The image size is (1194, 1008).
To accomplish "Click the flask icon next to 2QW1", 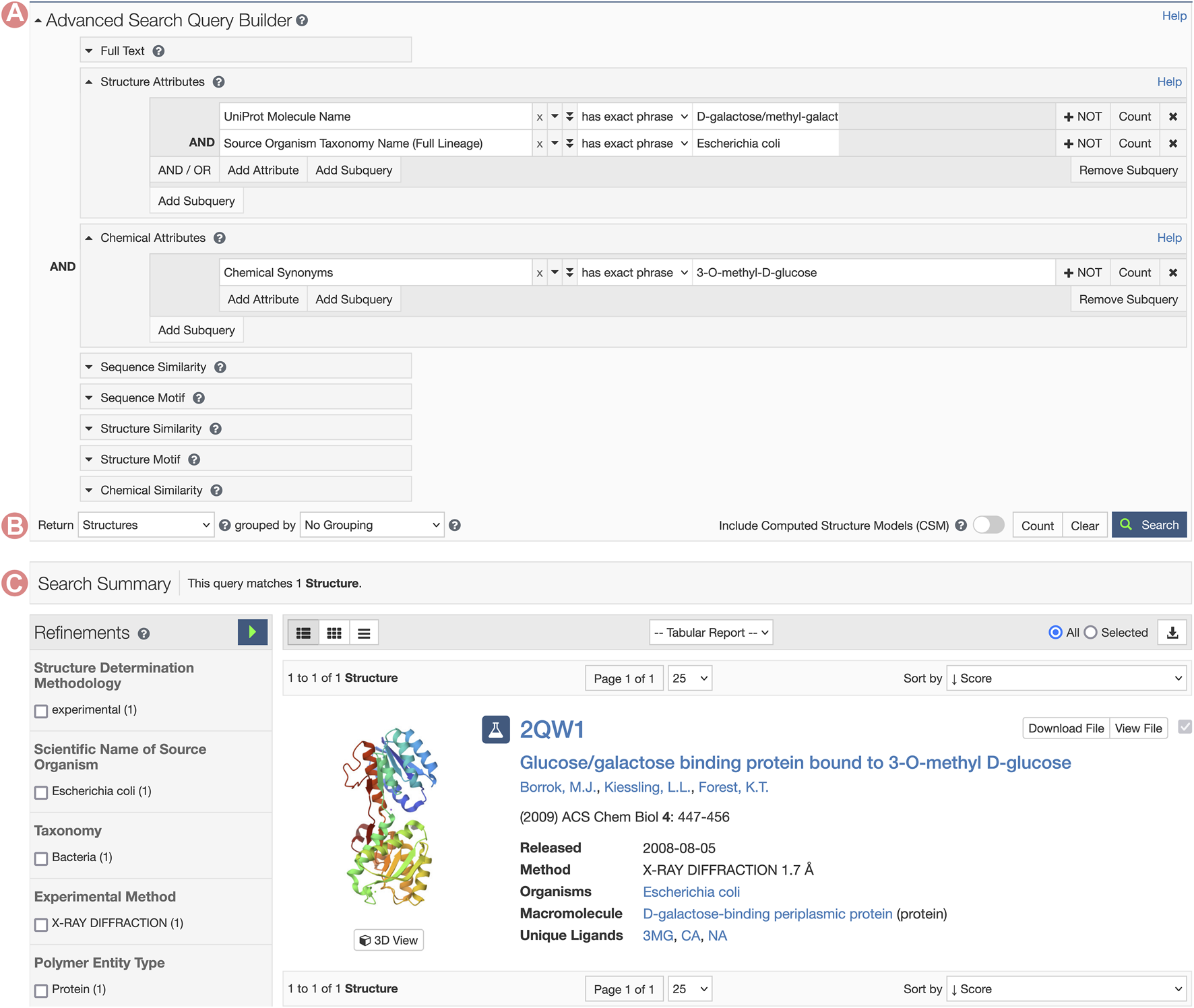I will click(x=495, y=730).
